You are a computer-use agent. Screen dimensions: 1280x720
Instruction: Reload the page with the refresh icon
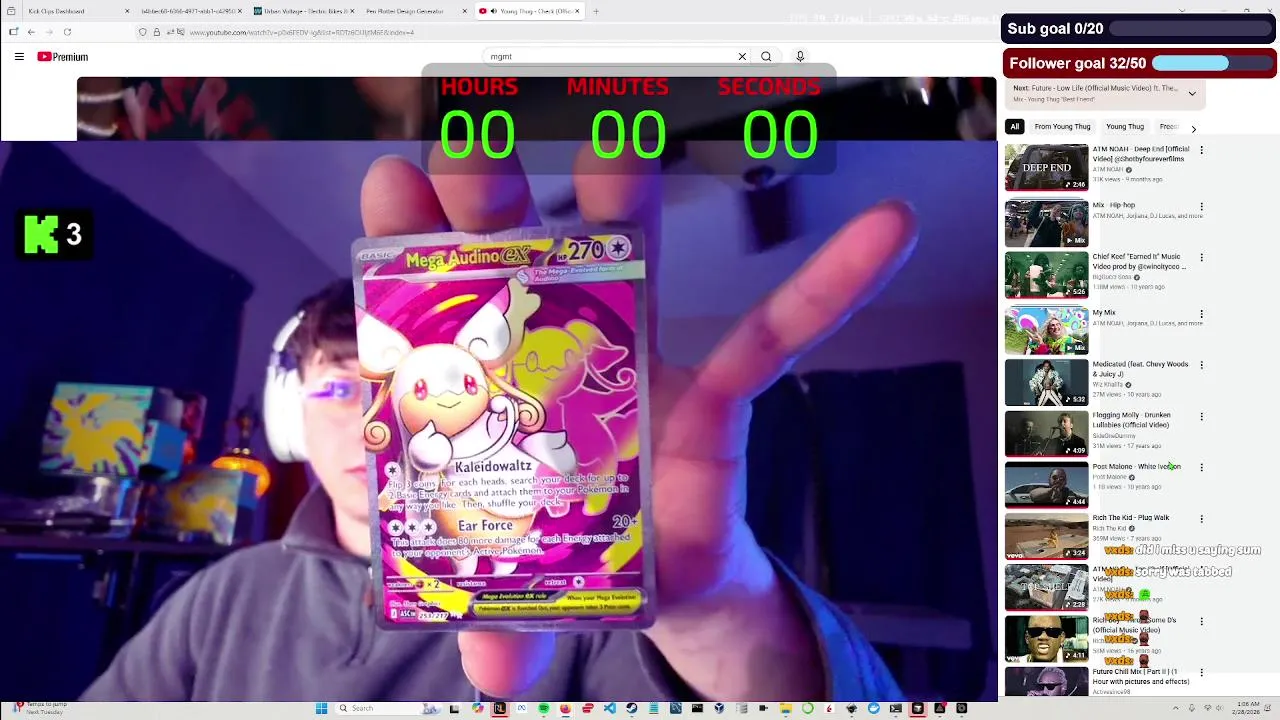[x=67, y=32]
